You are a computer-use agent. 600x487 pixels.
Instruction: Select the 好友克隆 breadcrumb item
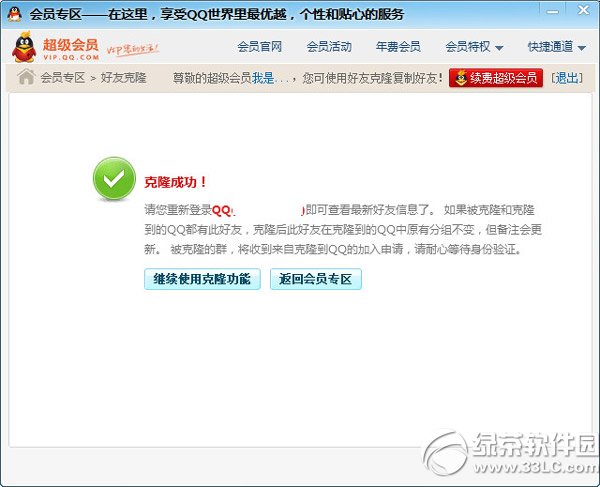(x=124, y=78)
